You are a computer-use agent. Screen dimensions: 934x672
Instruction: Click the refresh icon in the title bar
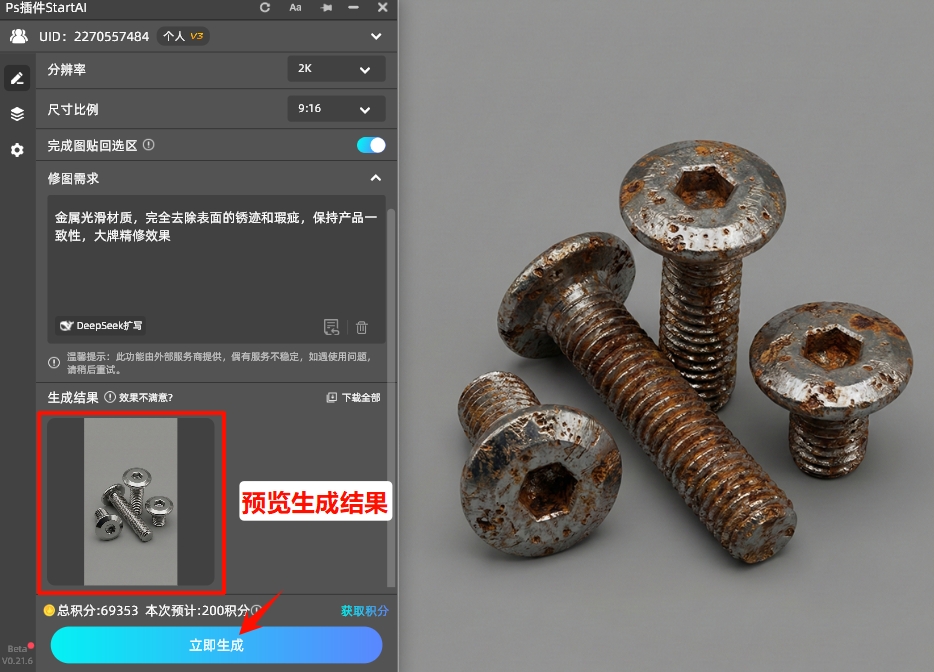(264, 8)
